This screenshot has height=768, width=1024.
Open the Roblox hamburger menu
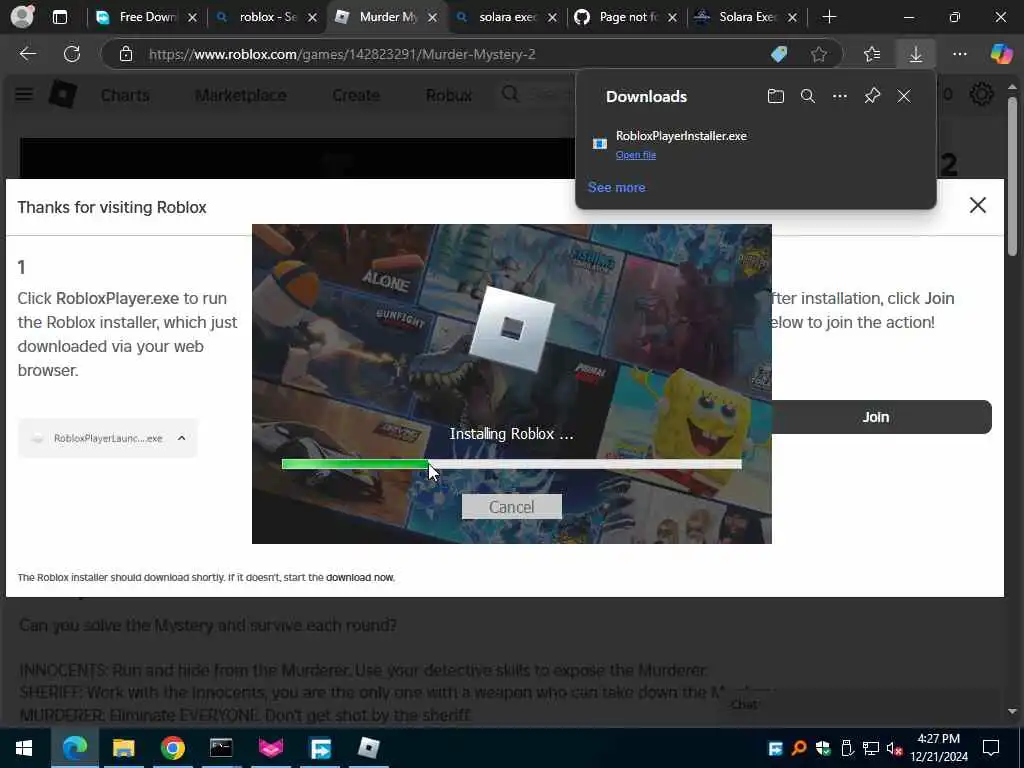pyautogui.click(x=24, y=95)
